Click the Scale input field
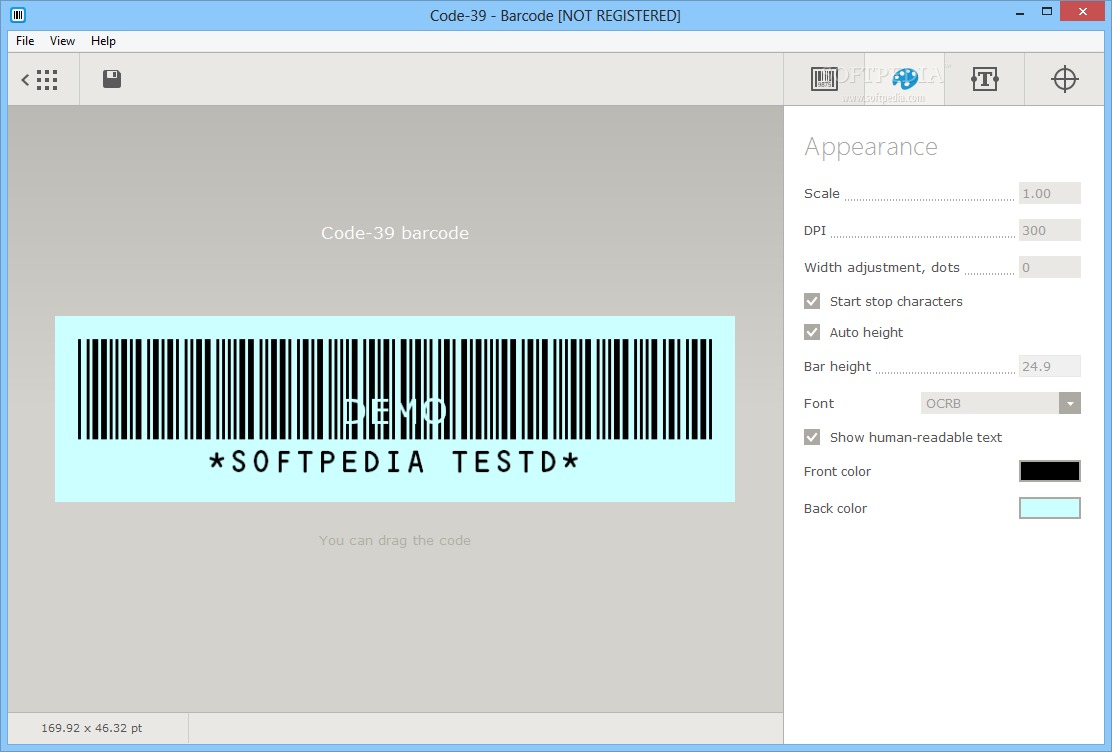The image size is (1112, 752). coord(1050,193)
